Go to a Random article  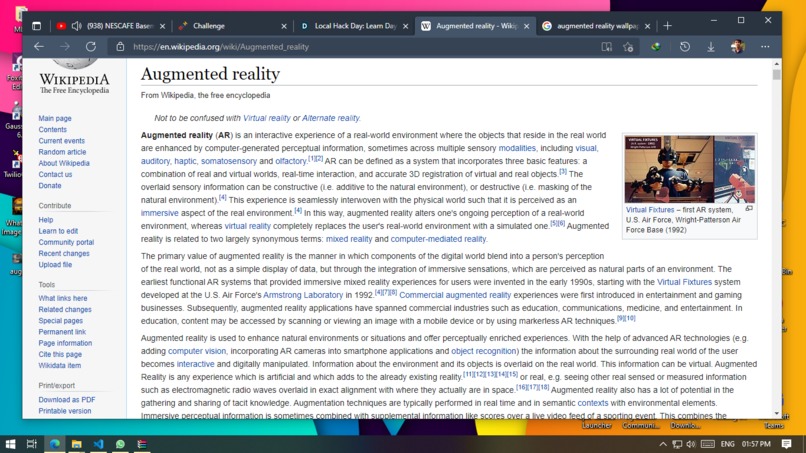click(62, 152)
